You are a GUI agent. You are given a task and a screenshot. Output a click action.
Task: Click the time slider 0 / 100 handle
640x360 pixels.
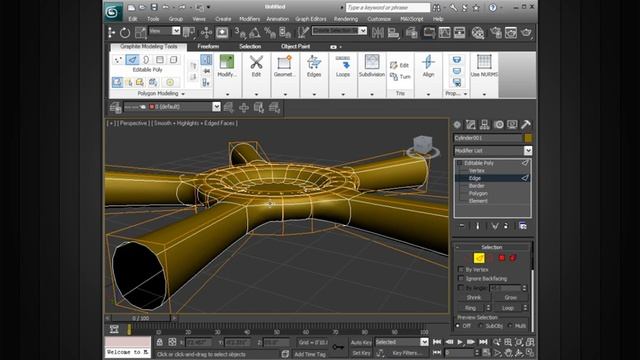(x=141, y=318)
